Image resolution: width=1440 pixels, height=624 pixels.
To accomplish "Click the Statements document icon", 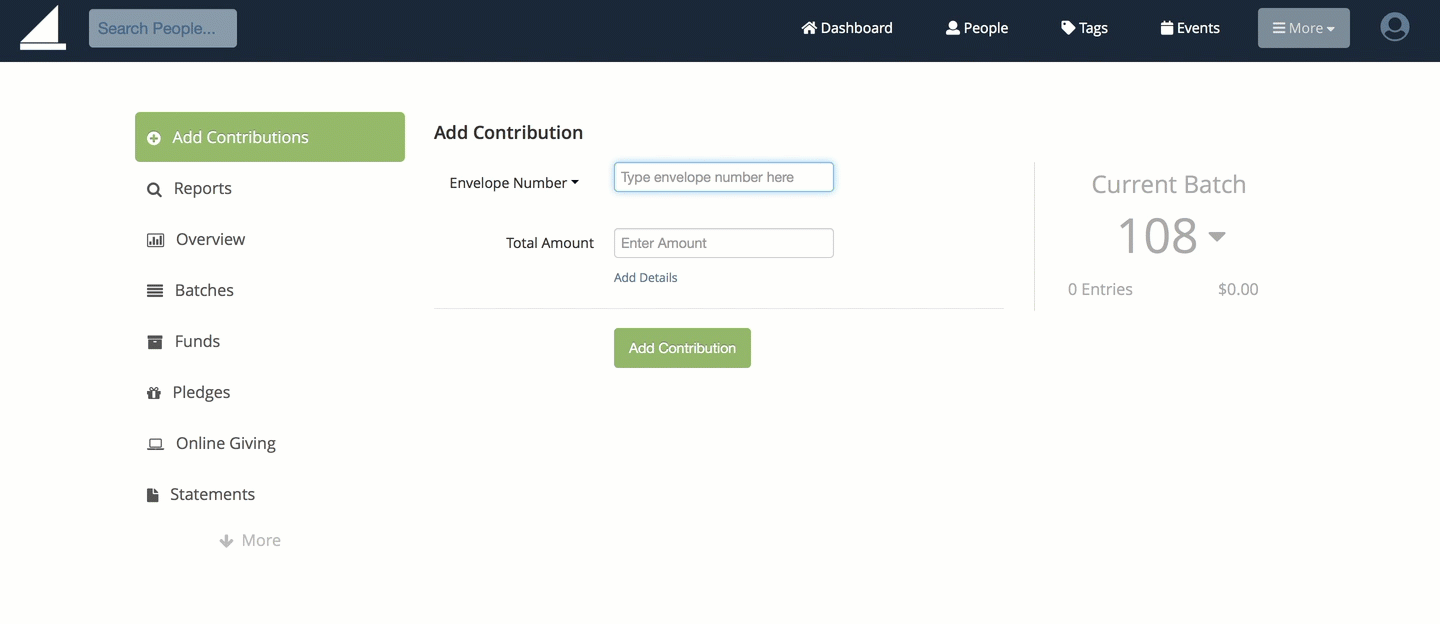I will [x=153, y=495].
